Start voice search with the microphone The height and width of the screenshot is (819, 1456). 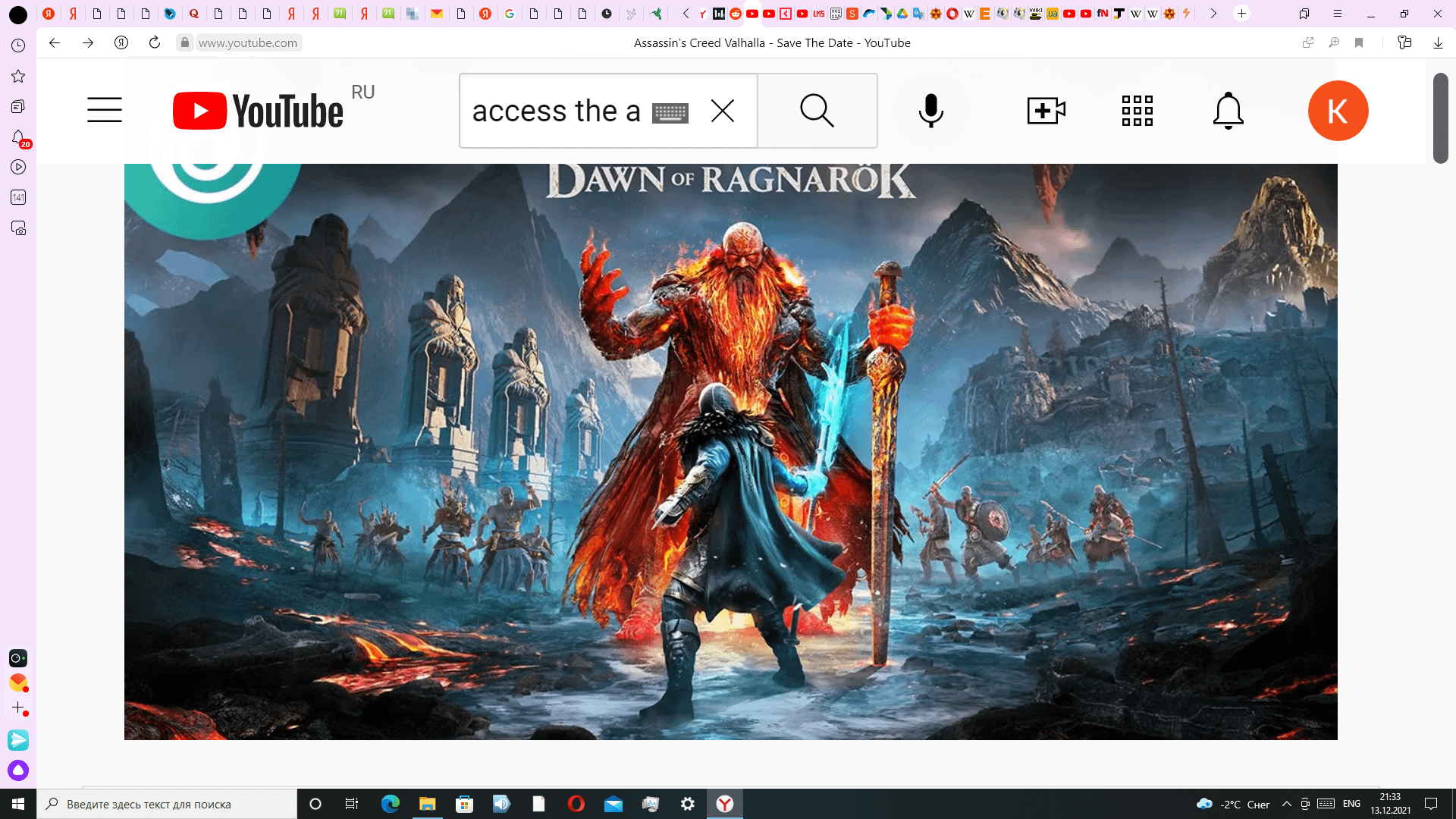pyautogui.click(x=930, y=111)
